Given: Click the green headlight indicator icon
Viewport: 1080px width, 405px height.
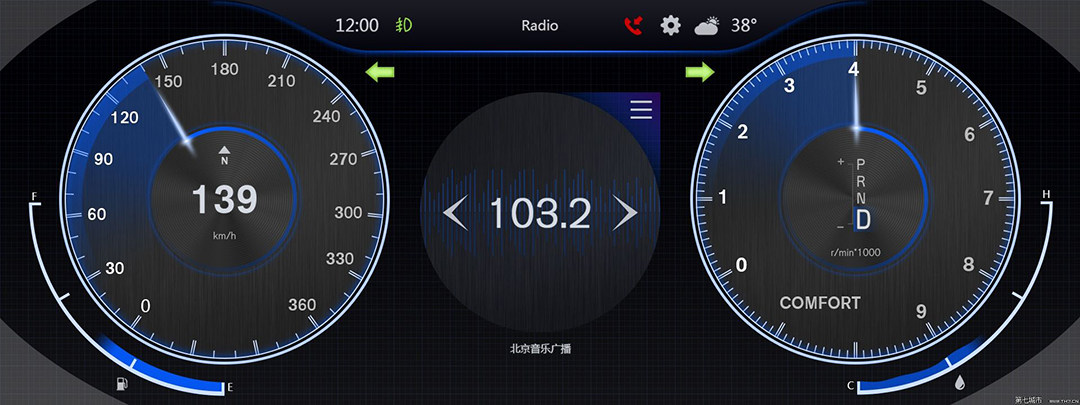Looking at the screenshot, I should [x=404, y=25].
